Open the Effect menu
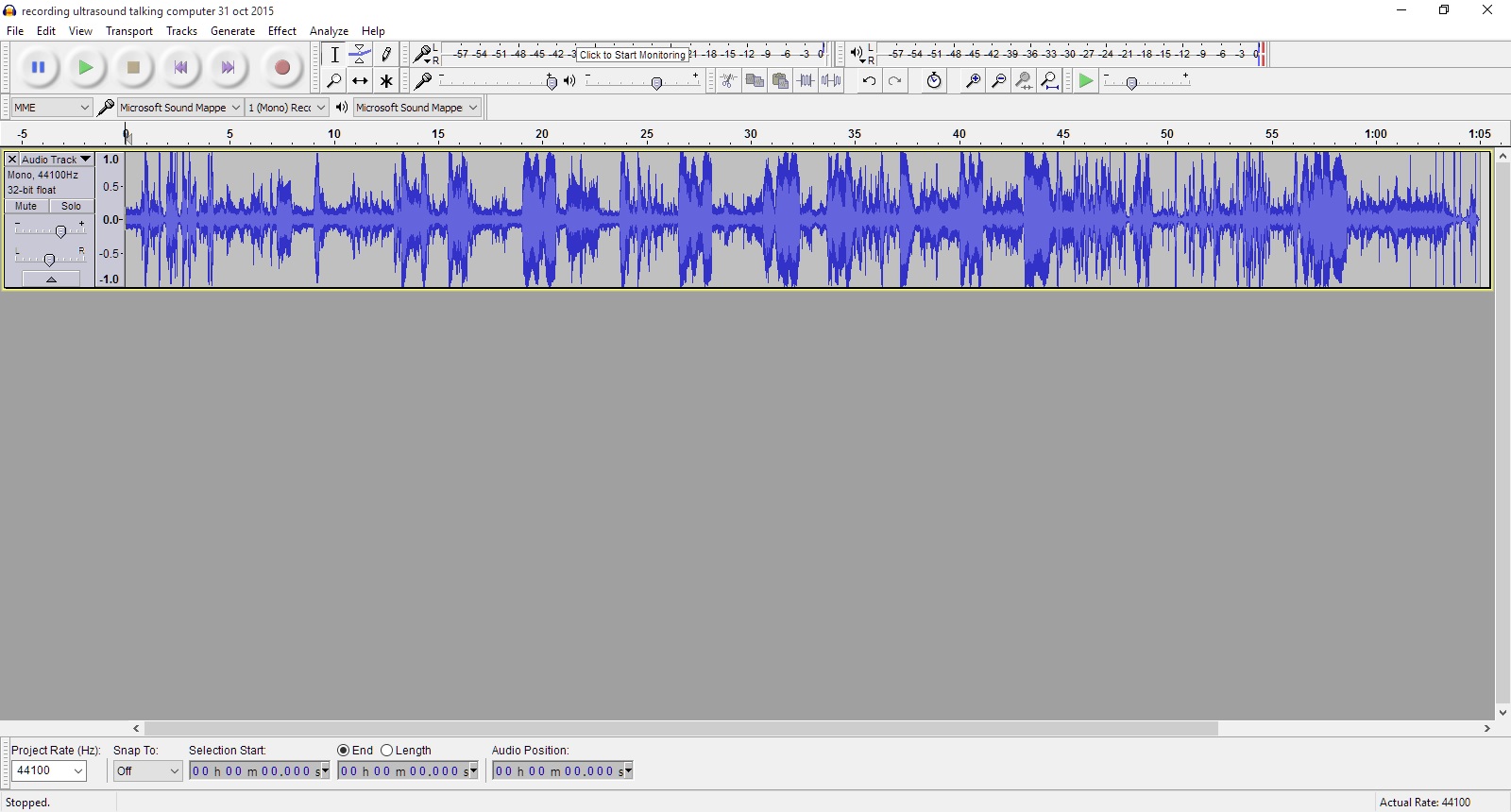 (281, 31)
